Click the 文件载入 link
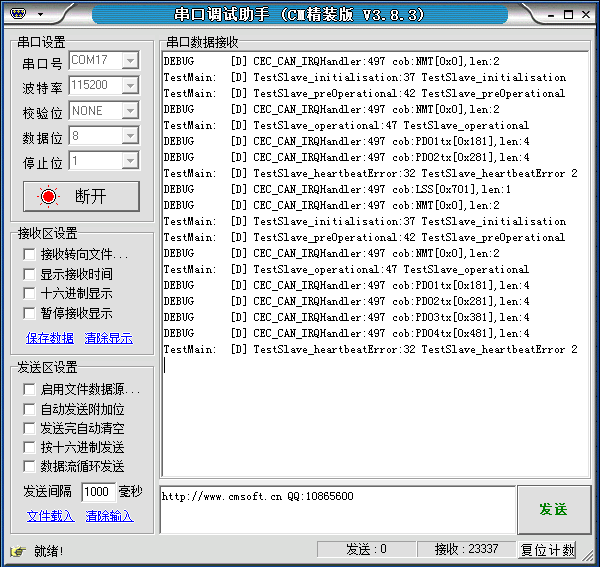The width and height of the screenshot is (600, 567). click(51, 516)
